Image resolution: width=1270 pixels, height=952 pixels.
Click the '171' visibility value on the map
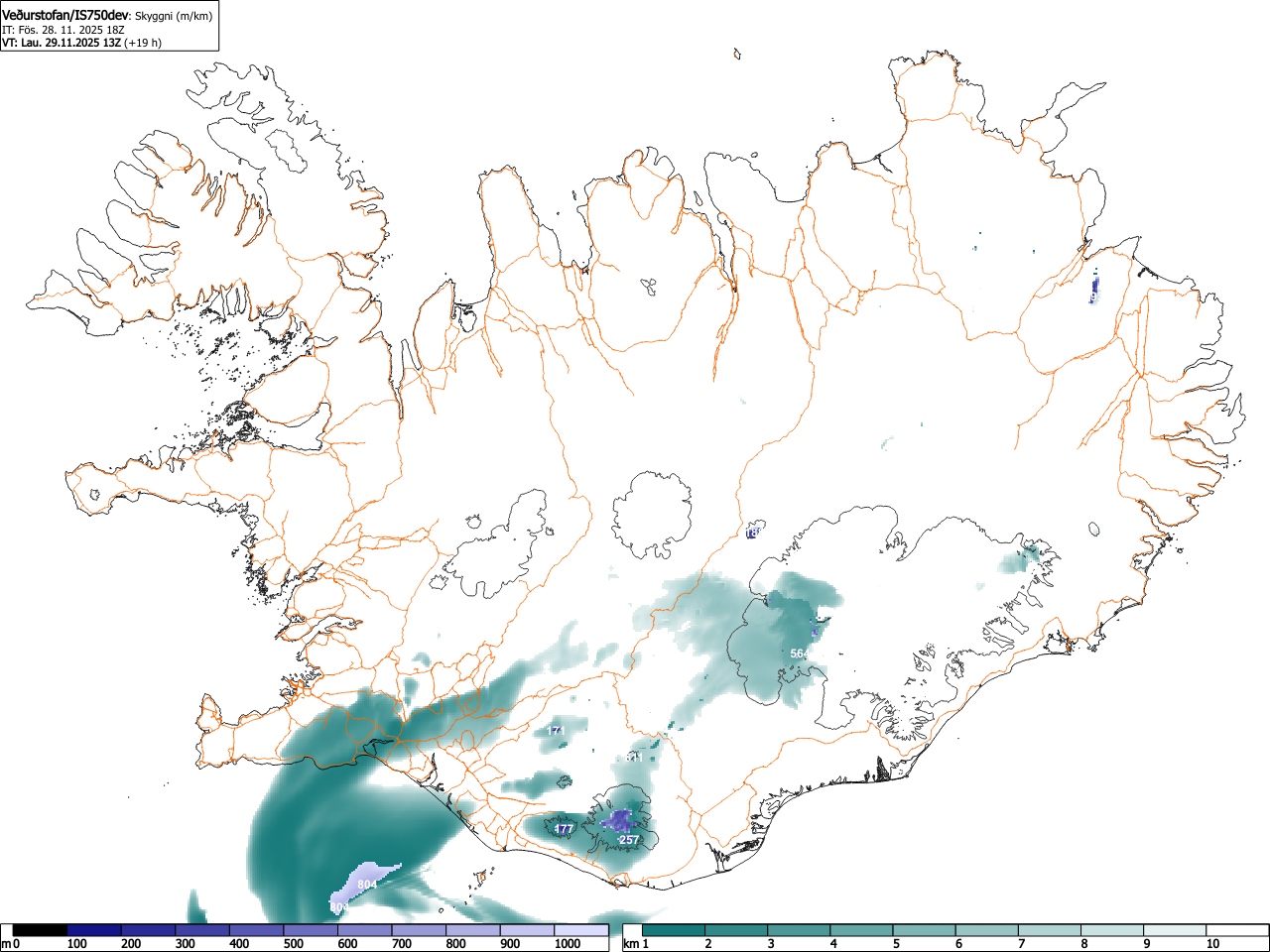[x=556, y=731]
